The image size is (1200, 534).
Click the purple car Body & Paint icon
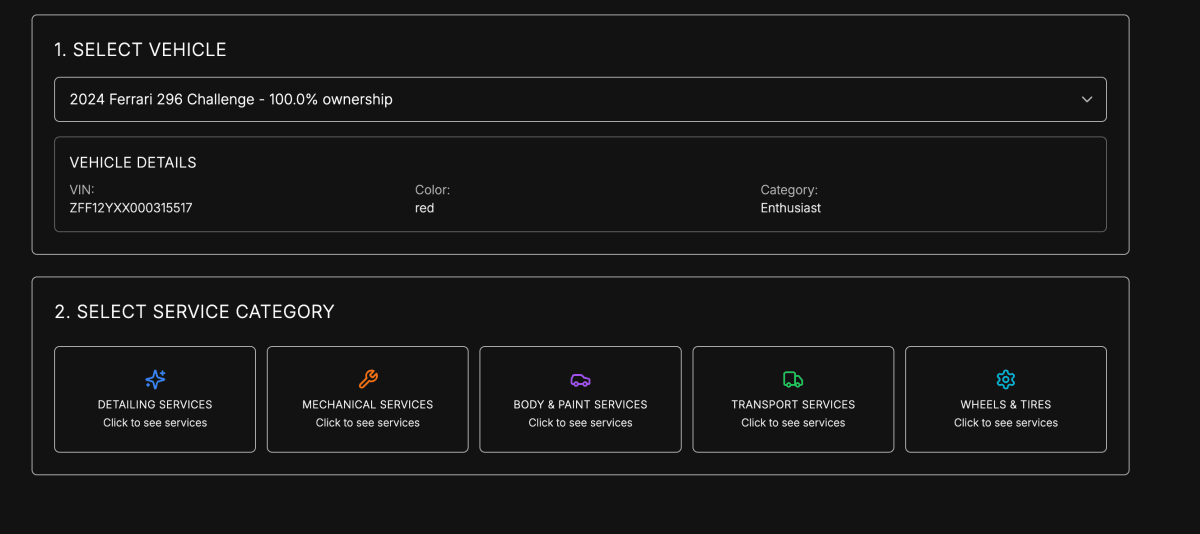581,379
